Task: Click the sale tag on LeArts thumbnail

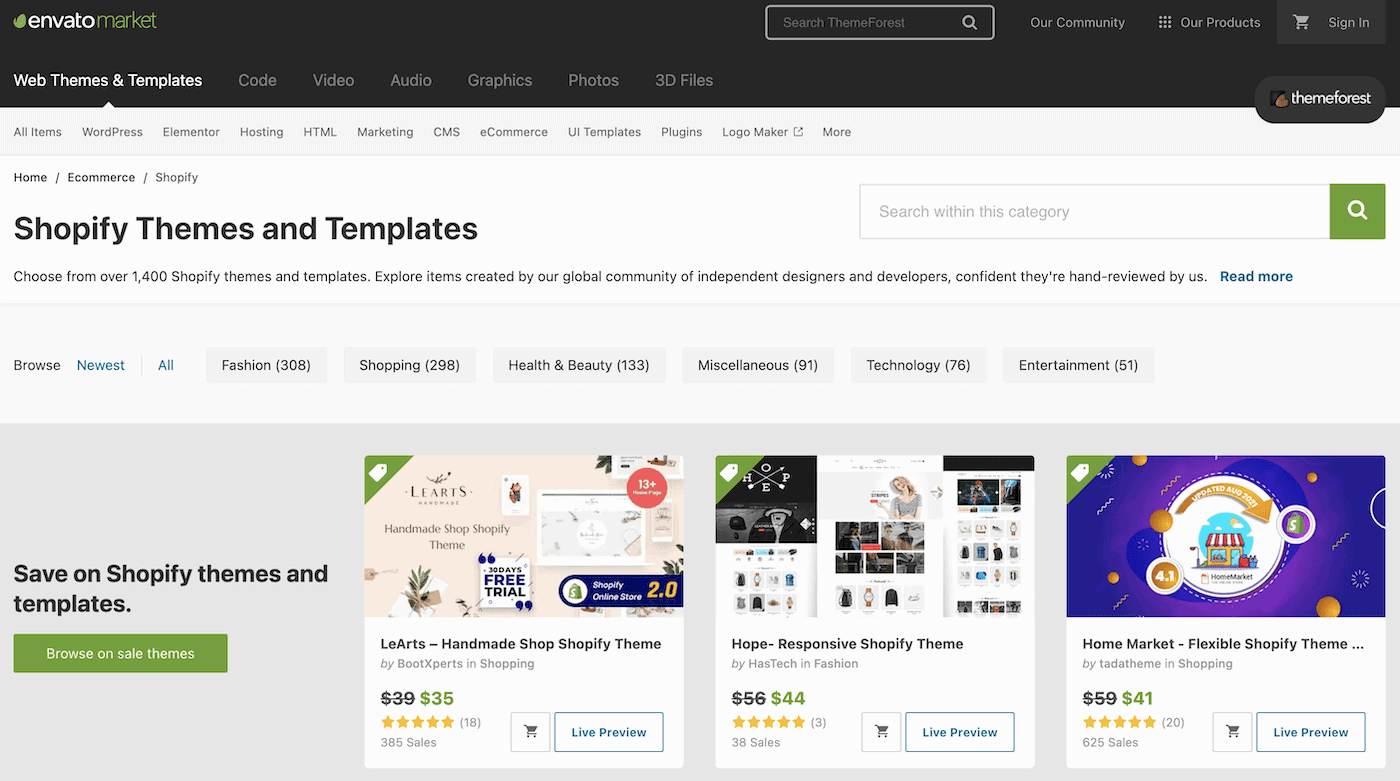Action: click(x=379, y=471)
